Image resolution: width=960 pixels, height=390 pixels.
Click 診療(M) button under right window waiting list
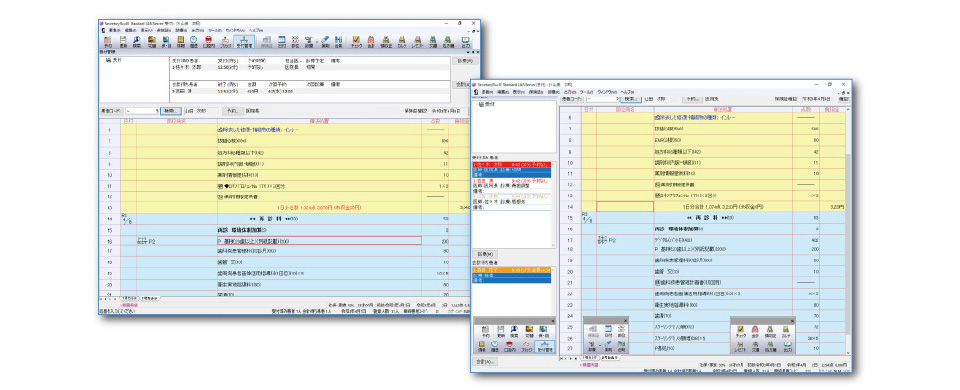coord(485,254)
